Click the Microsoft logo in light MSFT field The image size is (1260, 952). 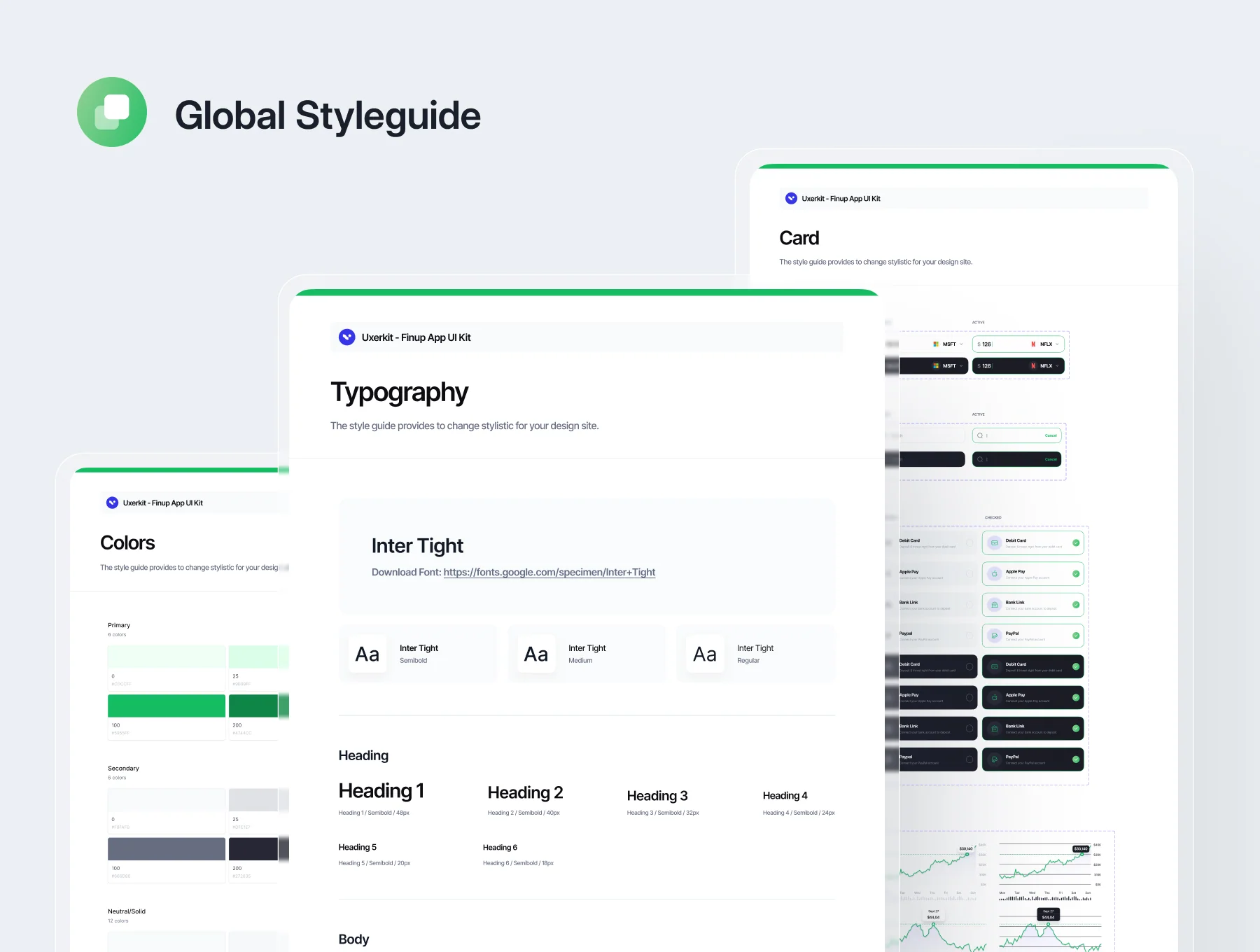pyautogui.click(x=936, y=344)
